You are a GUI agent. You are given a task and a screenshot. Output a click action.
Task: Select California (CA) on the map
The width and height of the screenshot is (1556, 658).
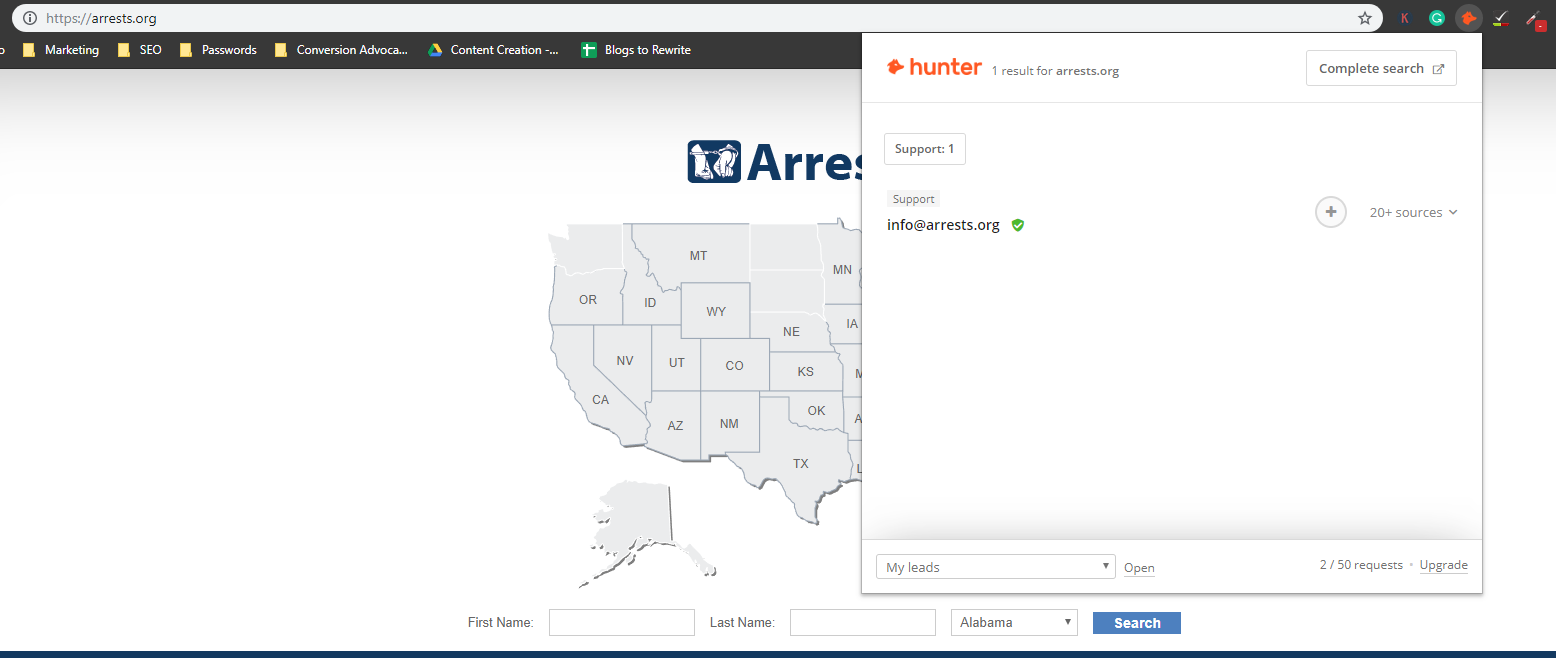[x=600, y=400]
